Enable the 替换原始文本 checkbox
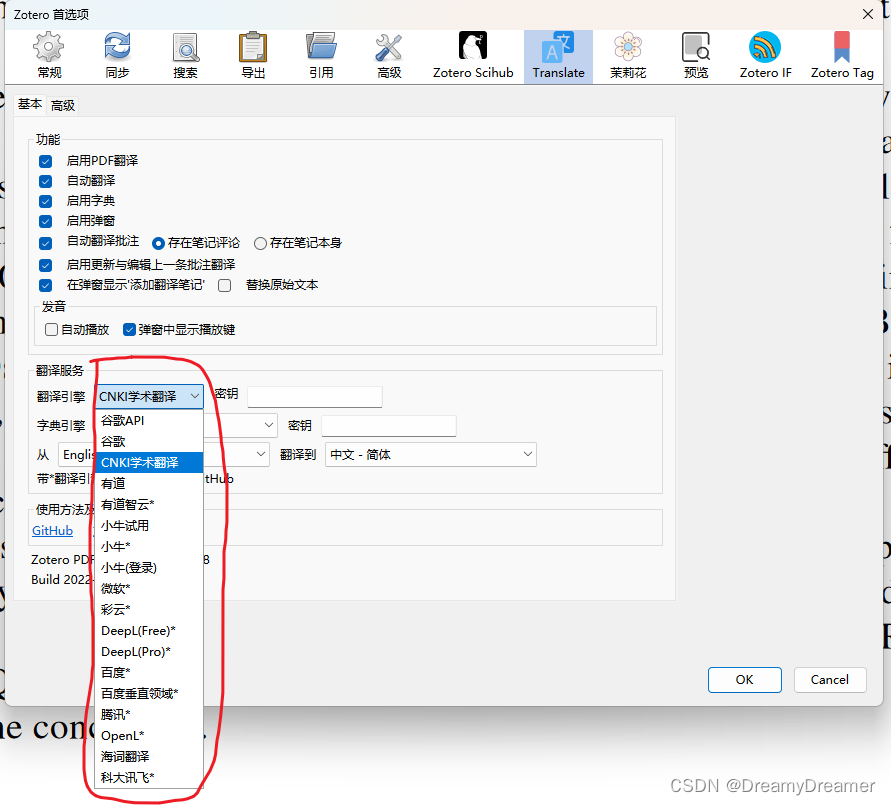Image resolution: width=891 pixels, height=805 pixels. pos(225,285)
